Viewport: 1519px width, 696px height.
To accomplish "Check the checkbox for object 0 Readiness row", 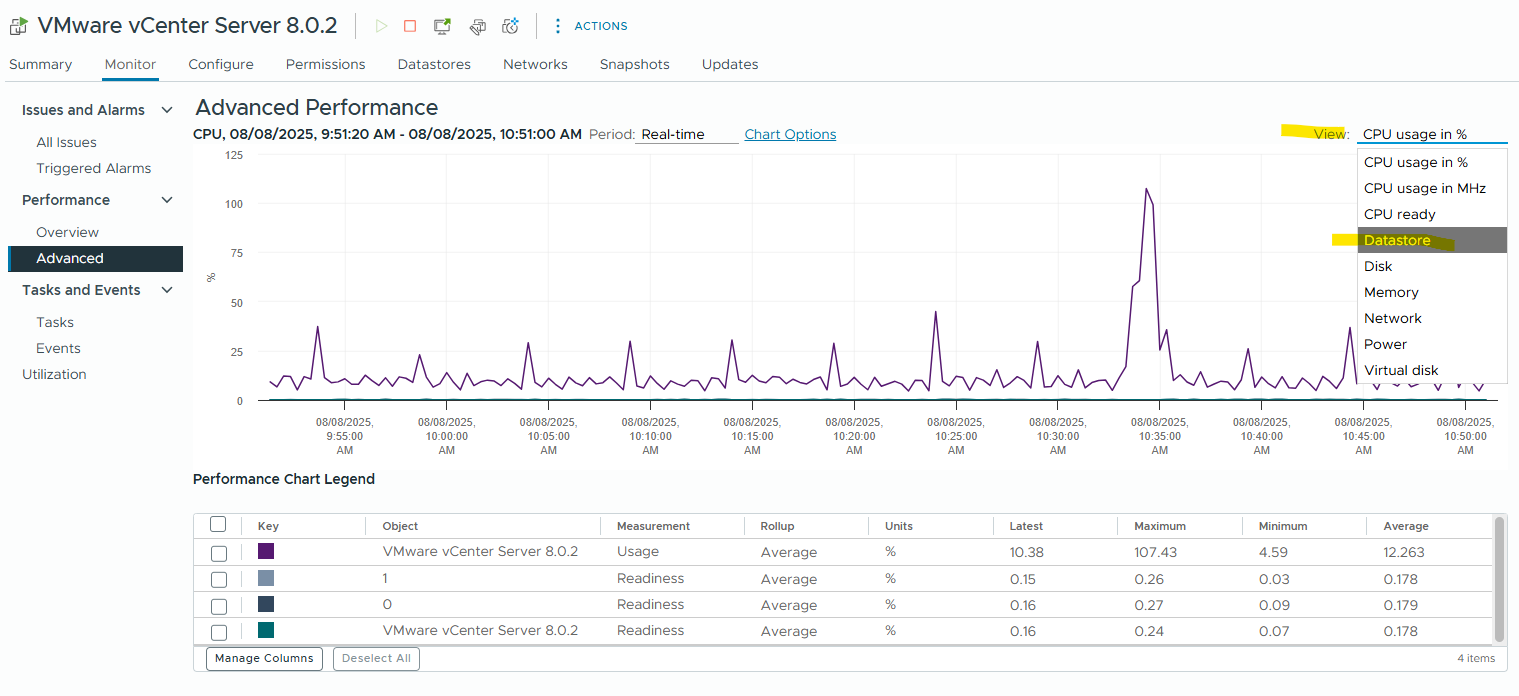I will (x=219, y=606).
